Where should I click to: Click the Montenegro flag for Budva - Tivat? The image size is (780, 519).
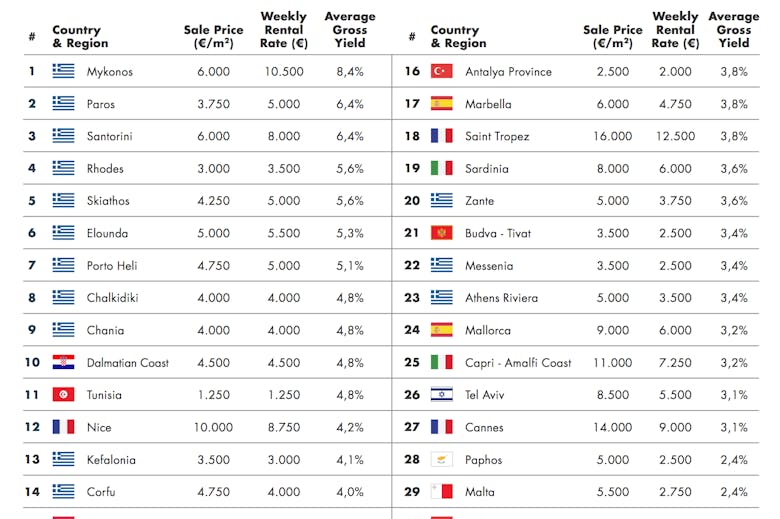442,233
